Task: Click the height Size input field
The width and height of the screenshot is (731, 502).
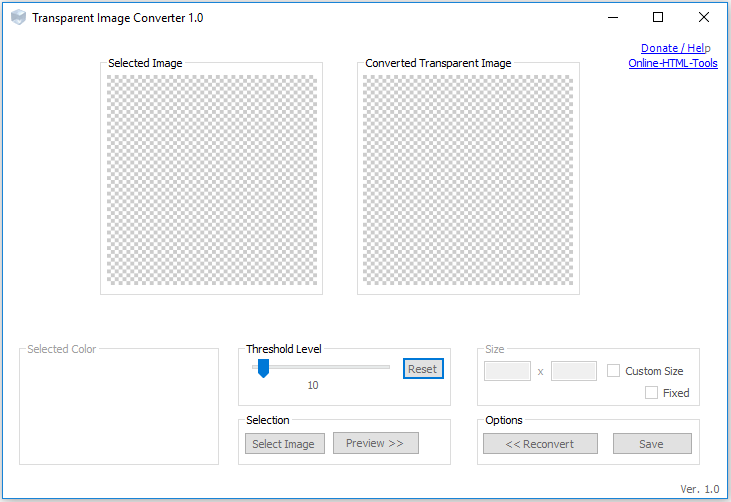Action: click(573, 371)
